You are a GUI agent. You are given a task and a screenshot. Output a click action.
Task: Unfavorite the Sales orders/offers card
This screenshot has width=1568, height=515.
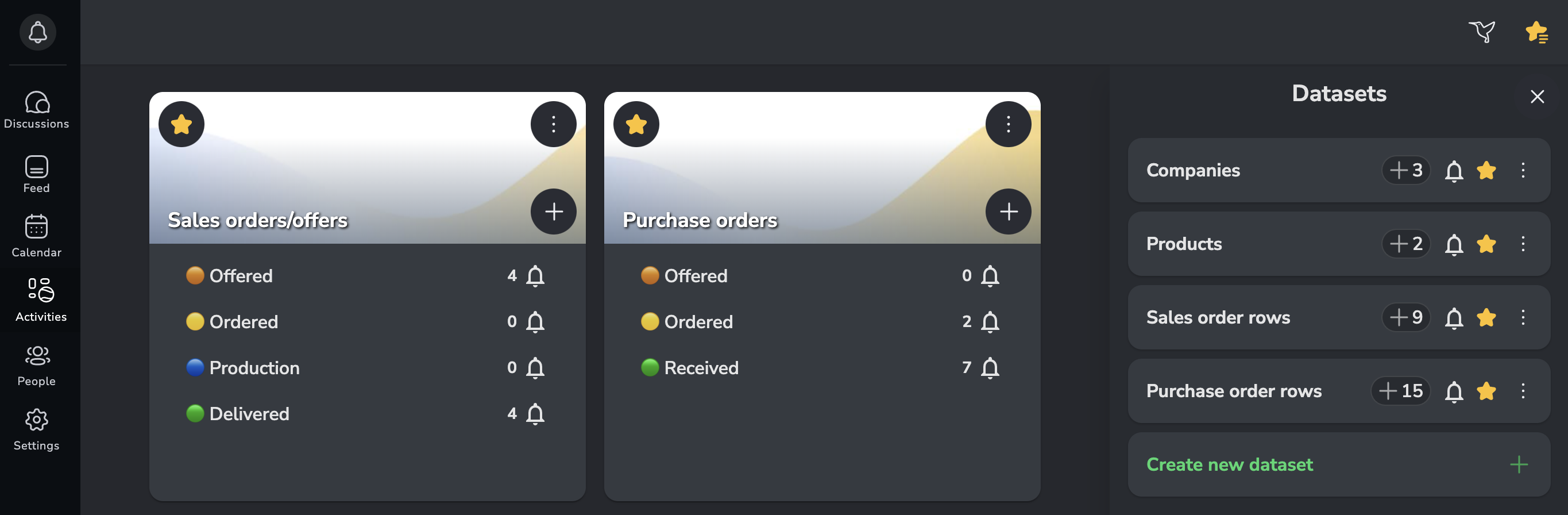[x=181, y=124]
